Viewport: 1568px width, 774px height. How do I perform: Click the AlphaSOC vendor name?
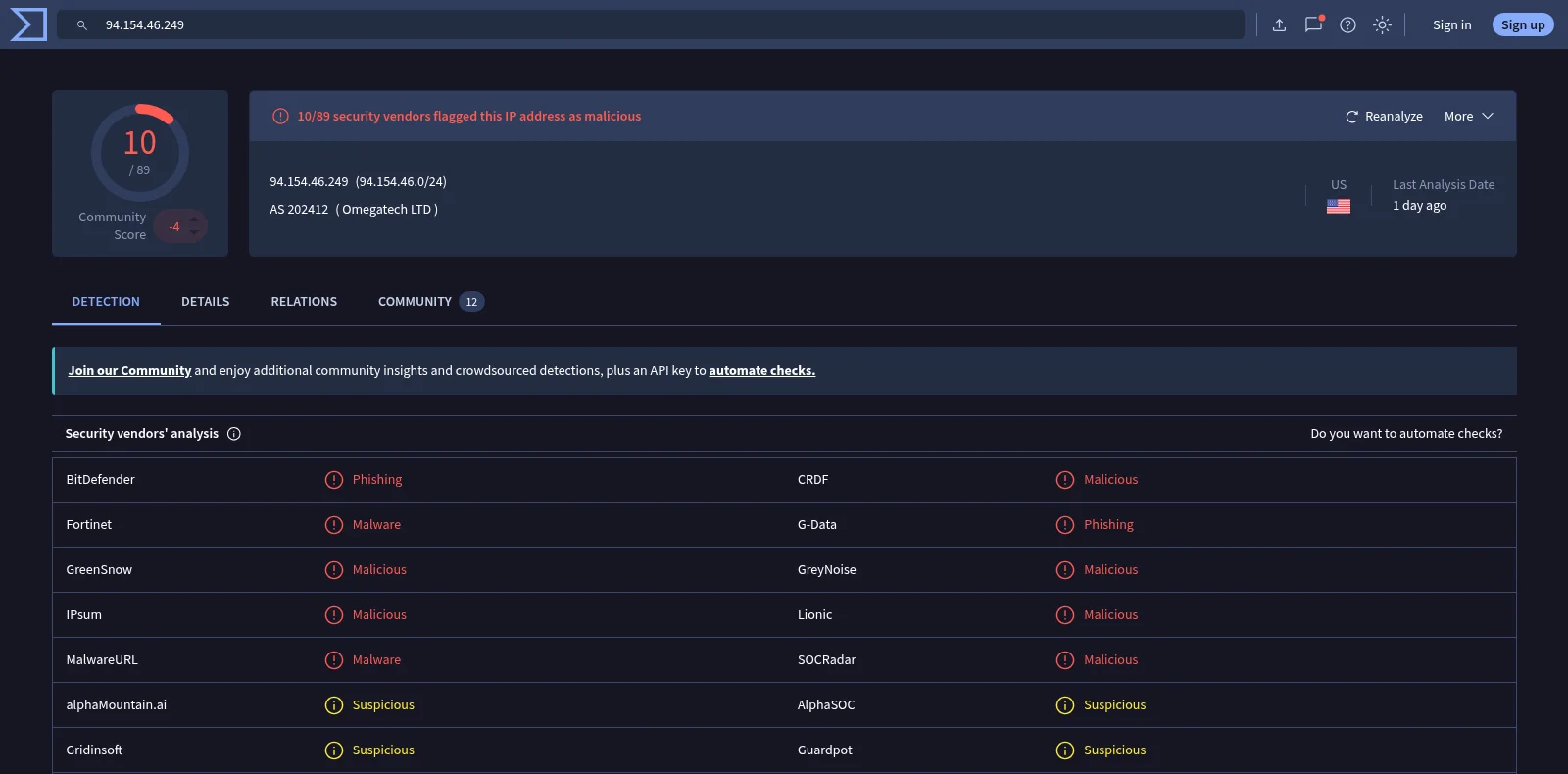[826, 705]
